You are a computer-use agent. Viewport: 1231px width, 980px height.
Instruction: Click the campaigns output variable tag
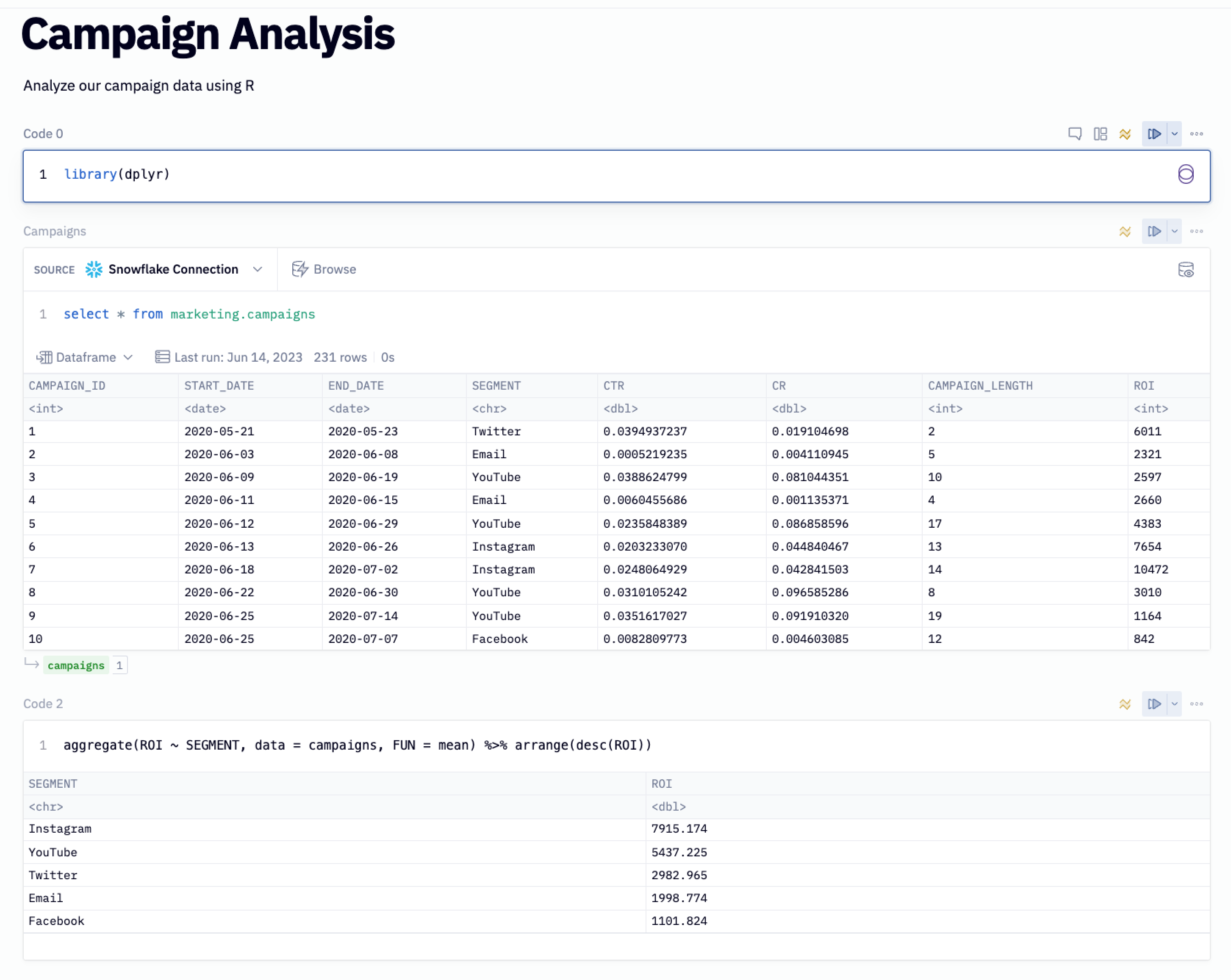[x=76, y=665]
